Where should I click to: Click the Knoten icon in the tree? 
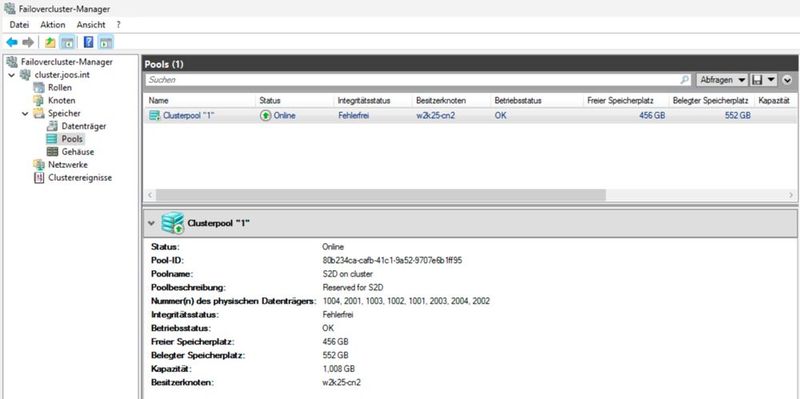coord(39,101)
